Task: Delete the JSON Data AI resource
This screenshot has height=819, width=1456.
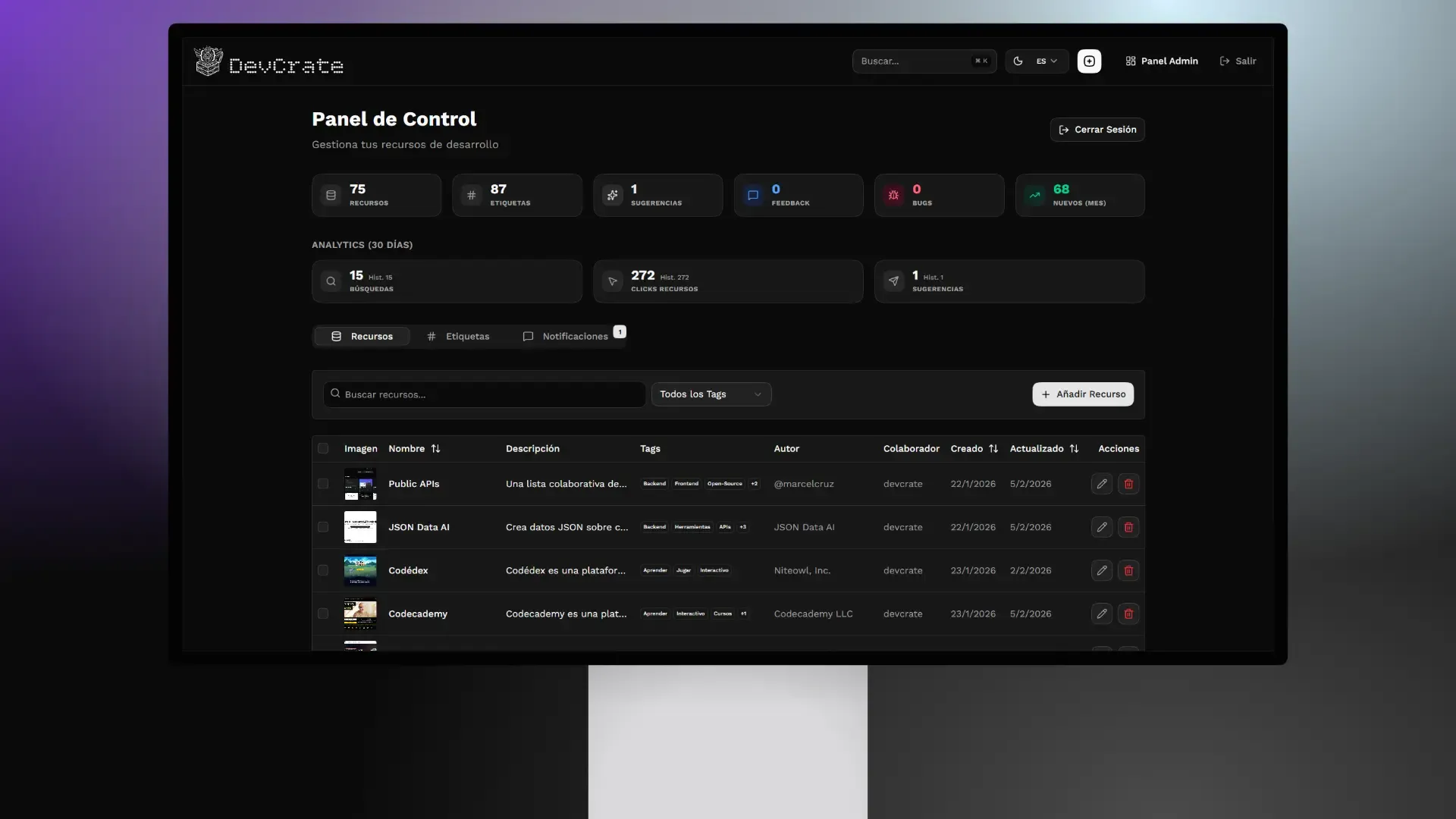Action: pyautogui.click(x=1128, y=527)
